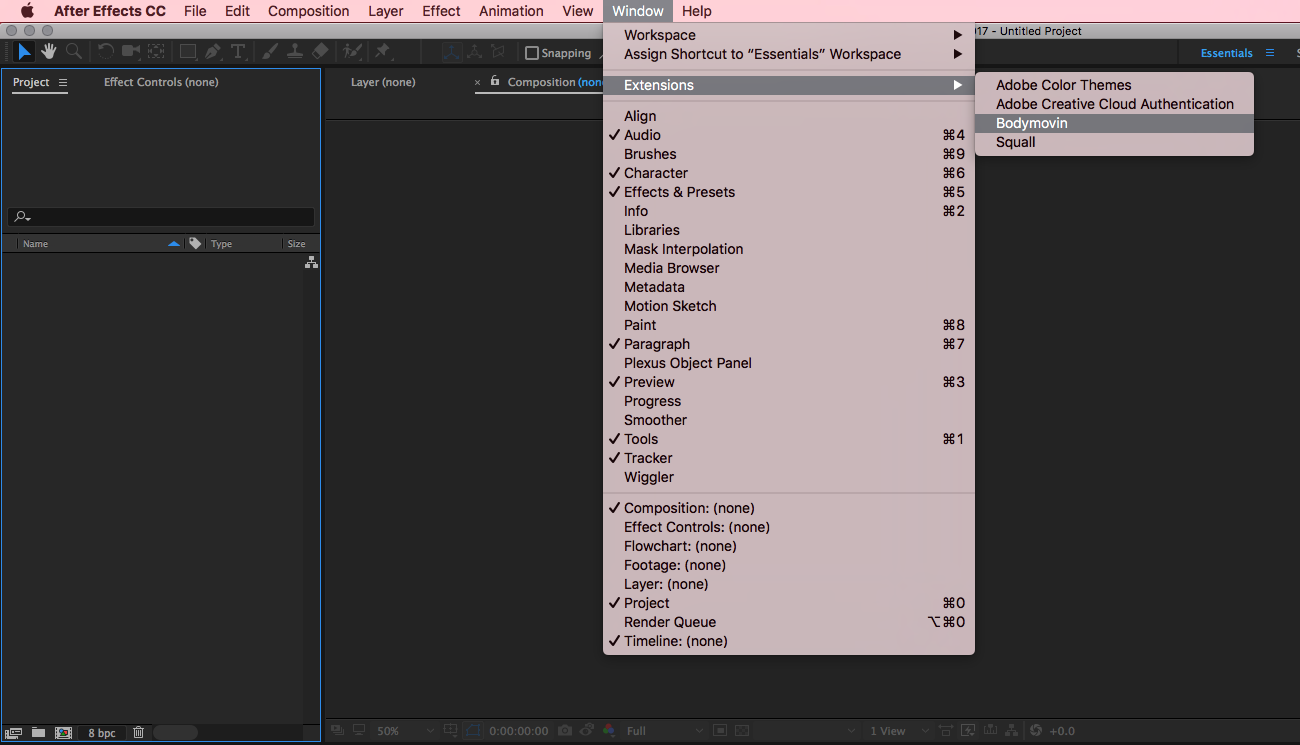Open the Project panel hamburger menu
This screenshot has height=745, width=1300.
coord(63,82)
